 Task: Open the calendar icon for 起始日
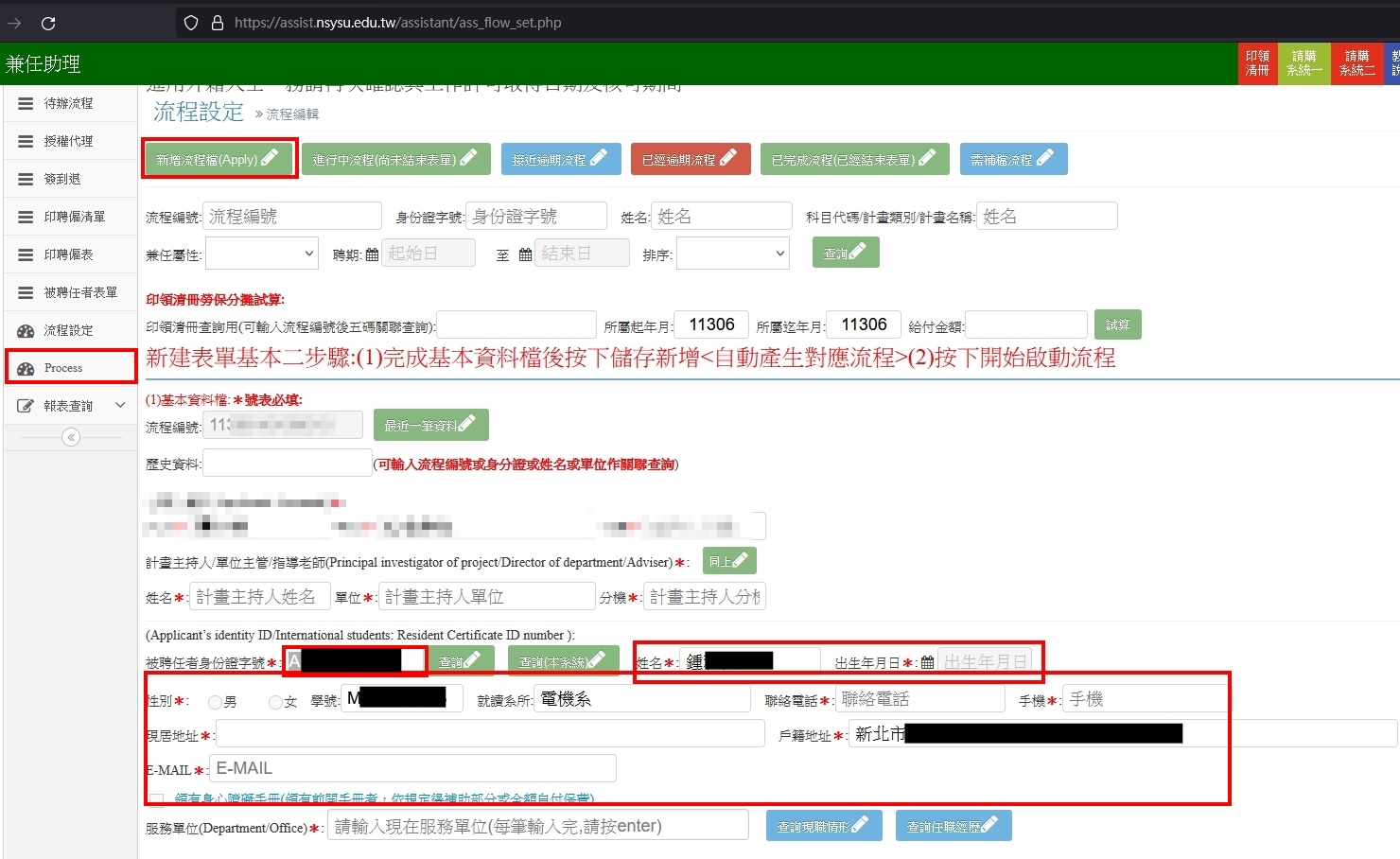[372, 254]
